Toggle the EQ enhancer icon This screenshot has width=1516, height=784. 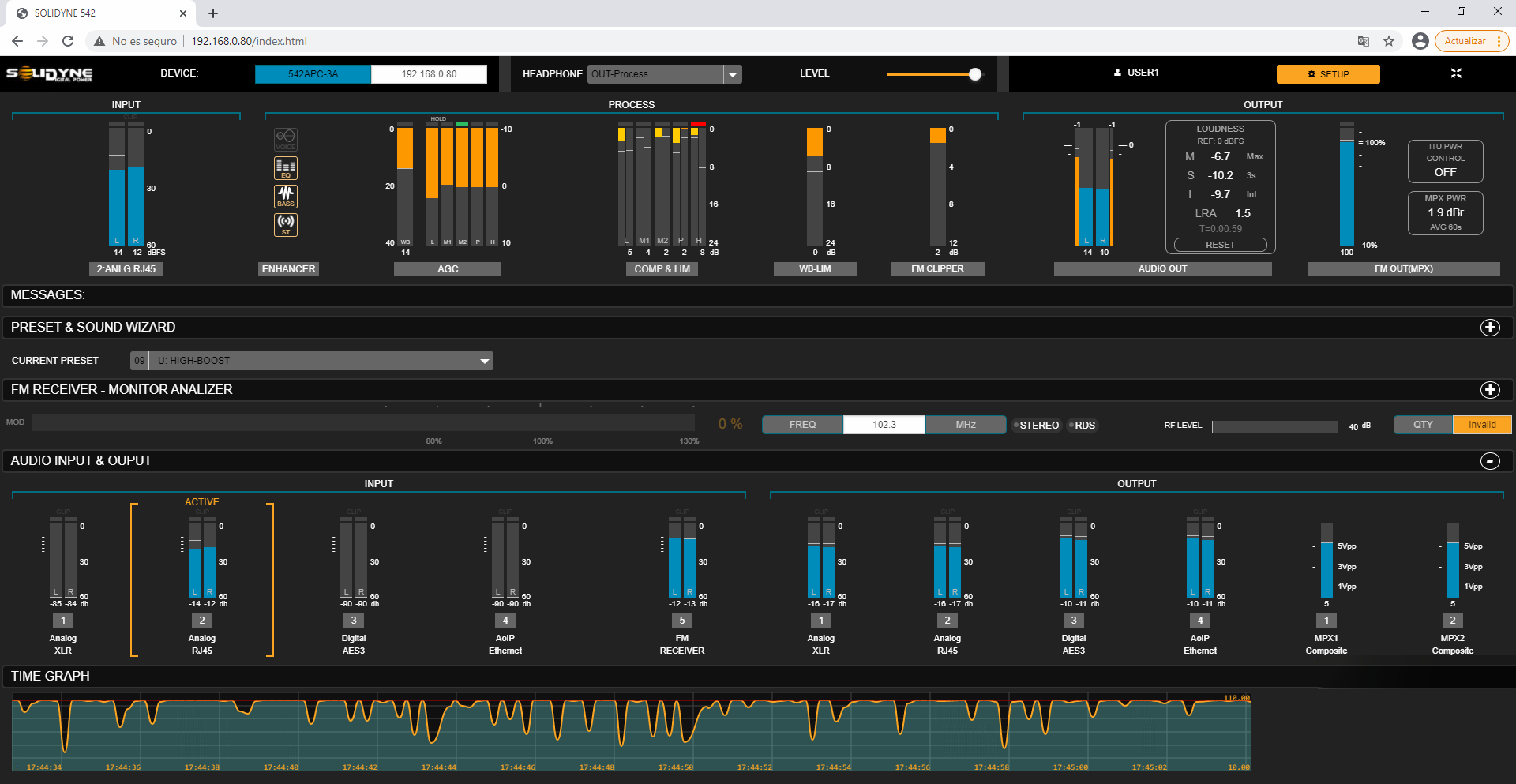click(286, 167)
